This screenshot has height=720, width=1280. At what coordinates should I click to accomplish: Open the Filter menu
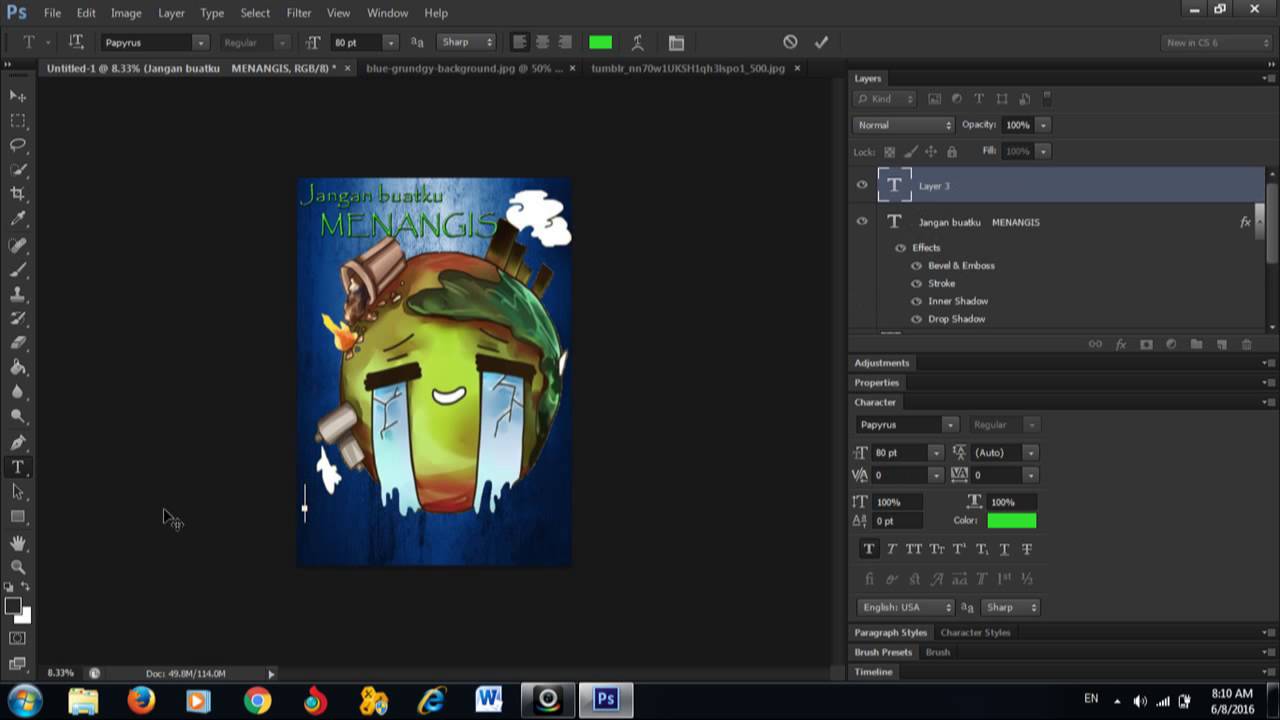coord(299,13)
